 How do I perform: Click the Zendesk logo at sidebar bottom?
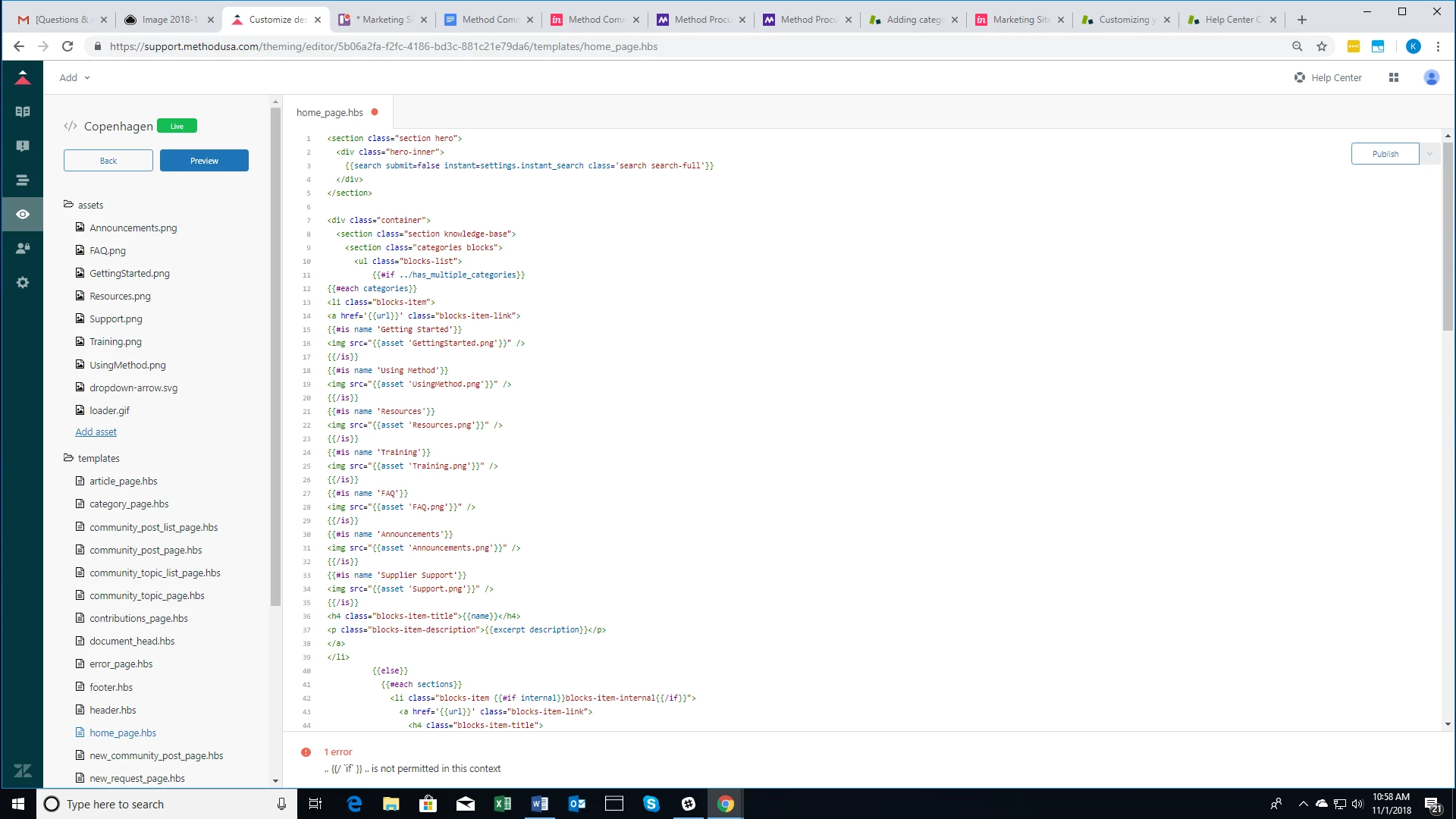[x=23, y=770]
